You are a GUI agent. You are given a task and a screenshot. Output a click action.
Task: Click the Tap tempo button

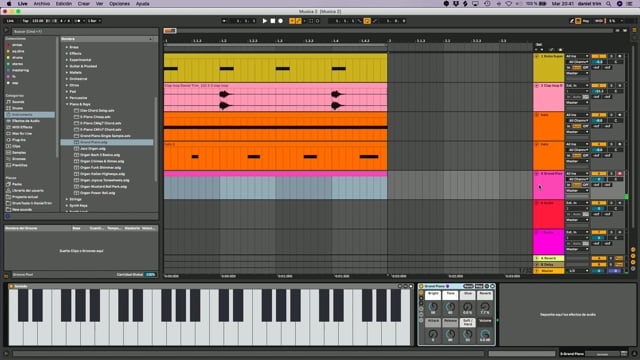click(25, 21)
